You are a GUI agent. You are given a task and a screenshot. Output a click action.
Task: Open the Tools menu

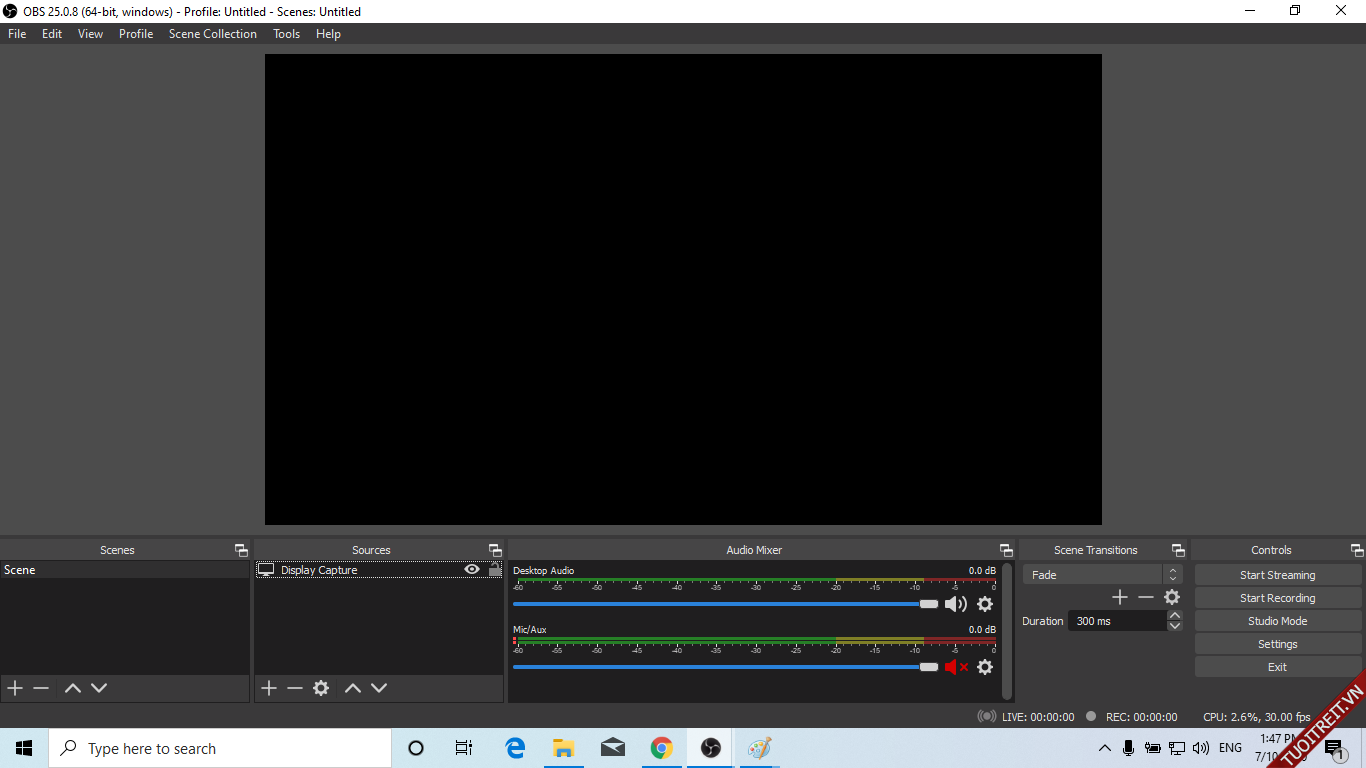(286, 34)
